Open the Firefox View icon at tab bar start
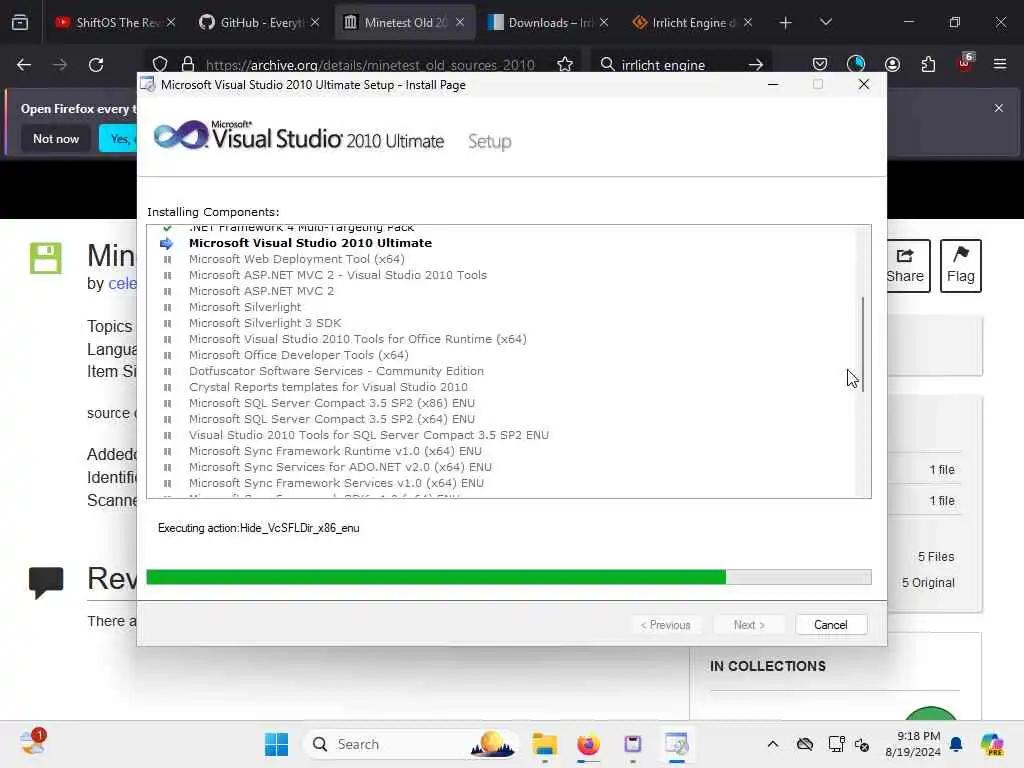 pos(20,23)
